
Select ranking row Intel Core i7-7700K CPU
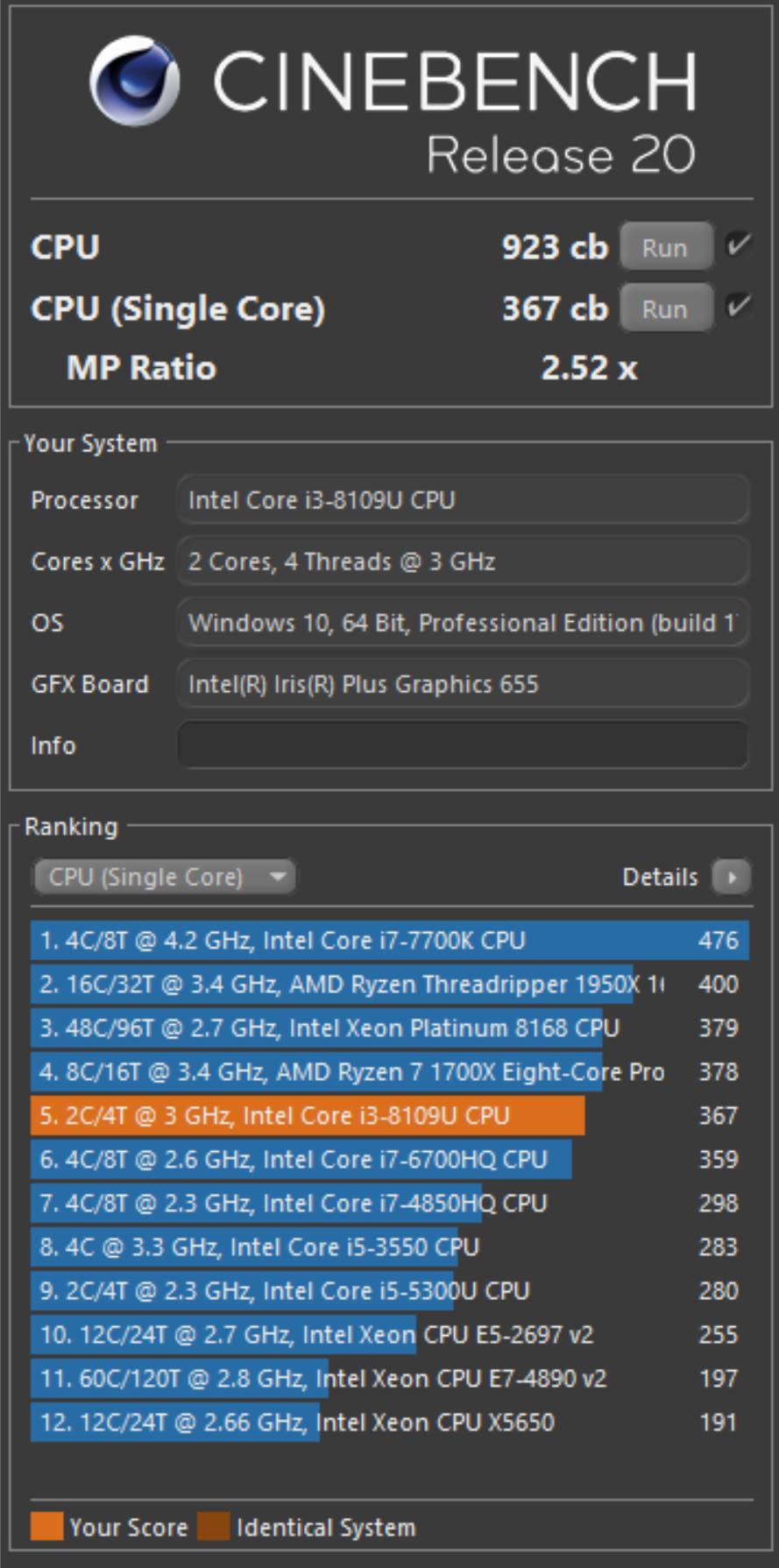tap(390, 941)
